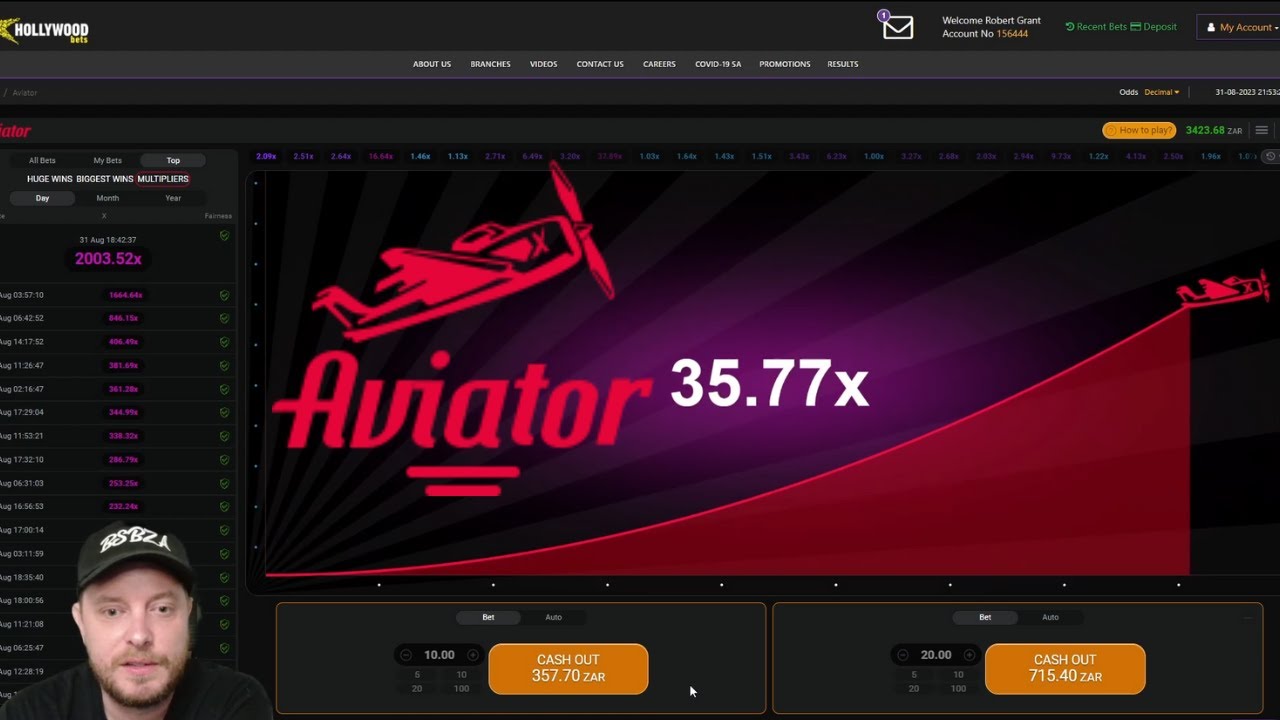Viewport: 1280px width, 720px height.
Task: Open Recent Bets link
Action: (1096, 27)
